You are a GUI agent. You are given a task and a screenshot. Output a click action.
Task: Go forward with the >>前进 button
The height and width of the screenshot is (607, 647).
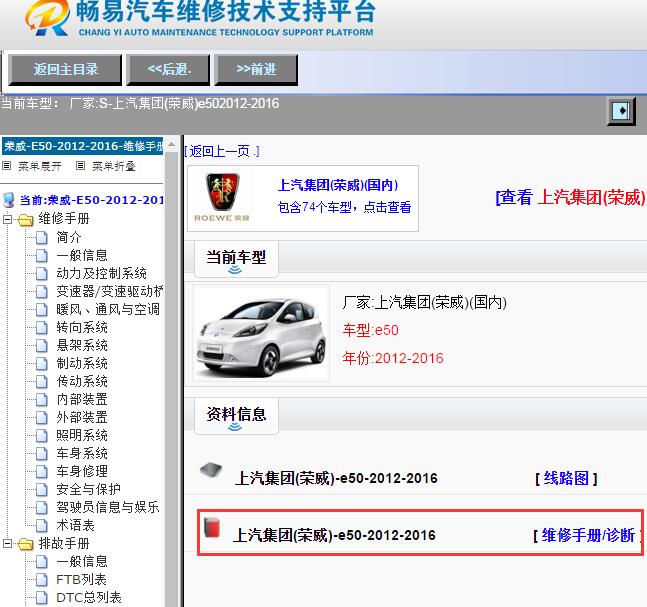pos(256,70)
